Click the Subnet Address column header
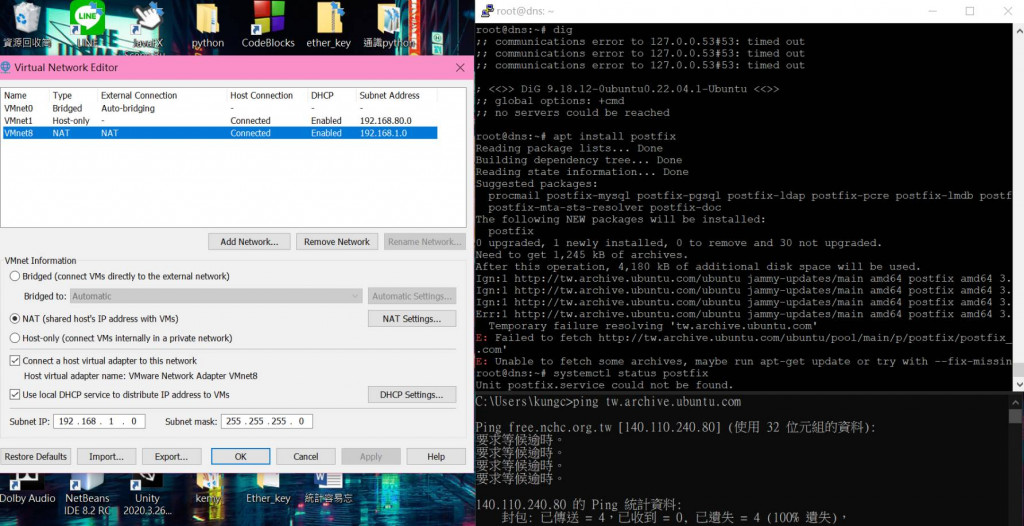 point(390,95)
